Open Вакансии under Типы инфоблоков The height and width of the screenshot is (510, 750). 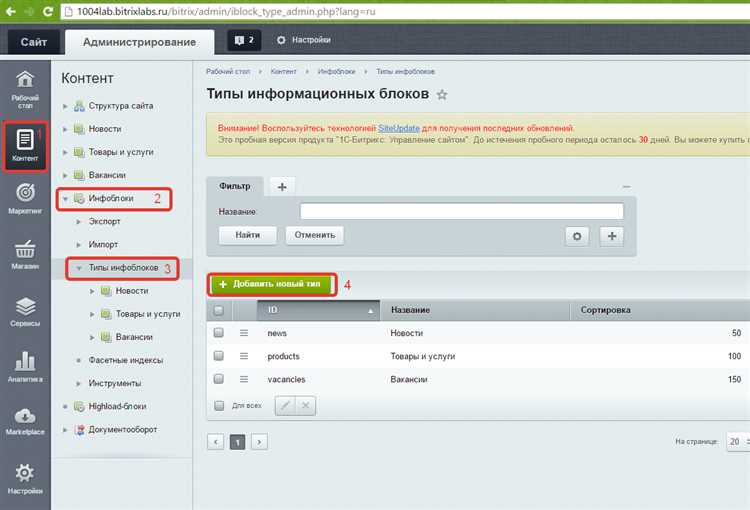(134, 337)
